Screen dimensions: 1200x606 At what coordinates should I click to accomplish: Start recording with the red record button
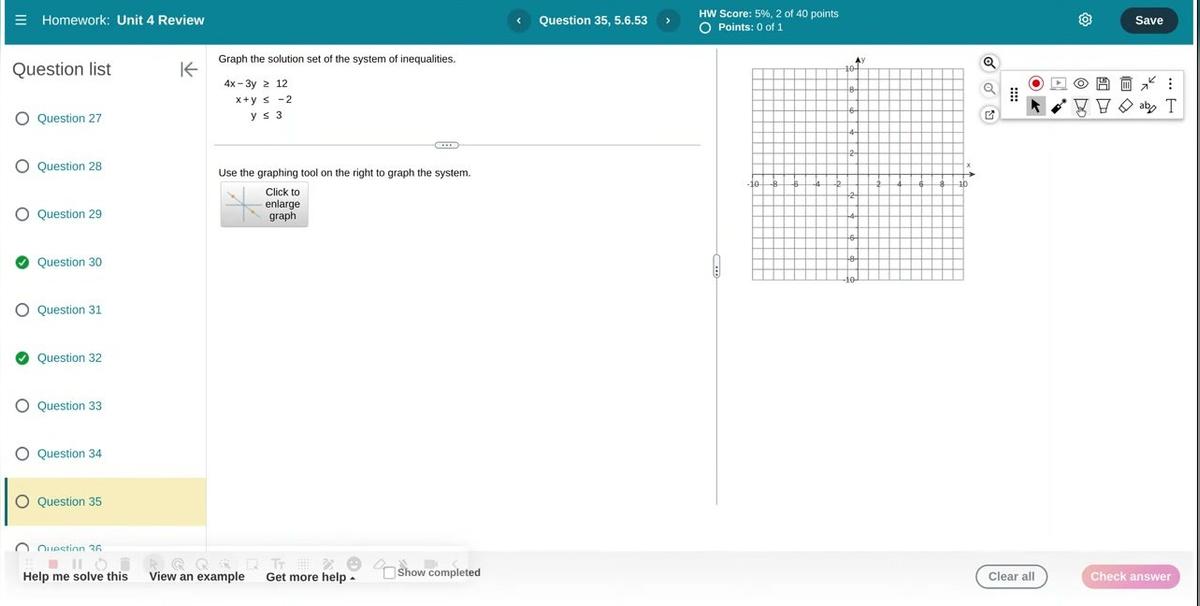pyautogui.click(x=1036, y=83)
